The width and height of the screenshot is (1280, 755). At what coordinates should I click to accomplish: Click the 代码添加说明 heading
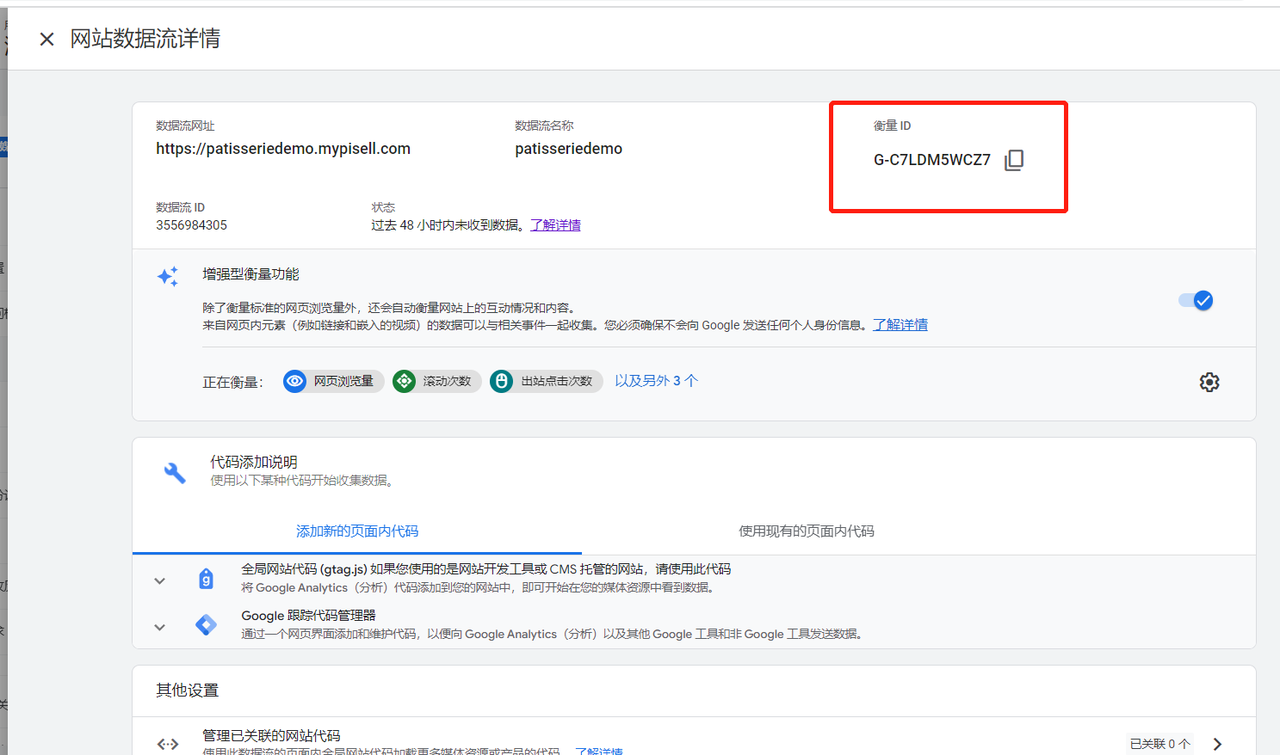coord(253,462)
